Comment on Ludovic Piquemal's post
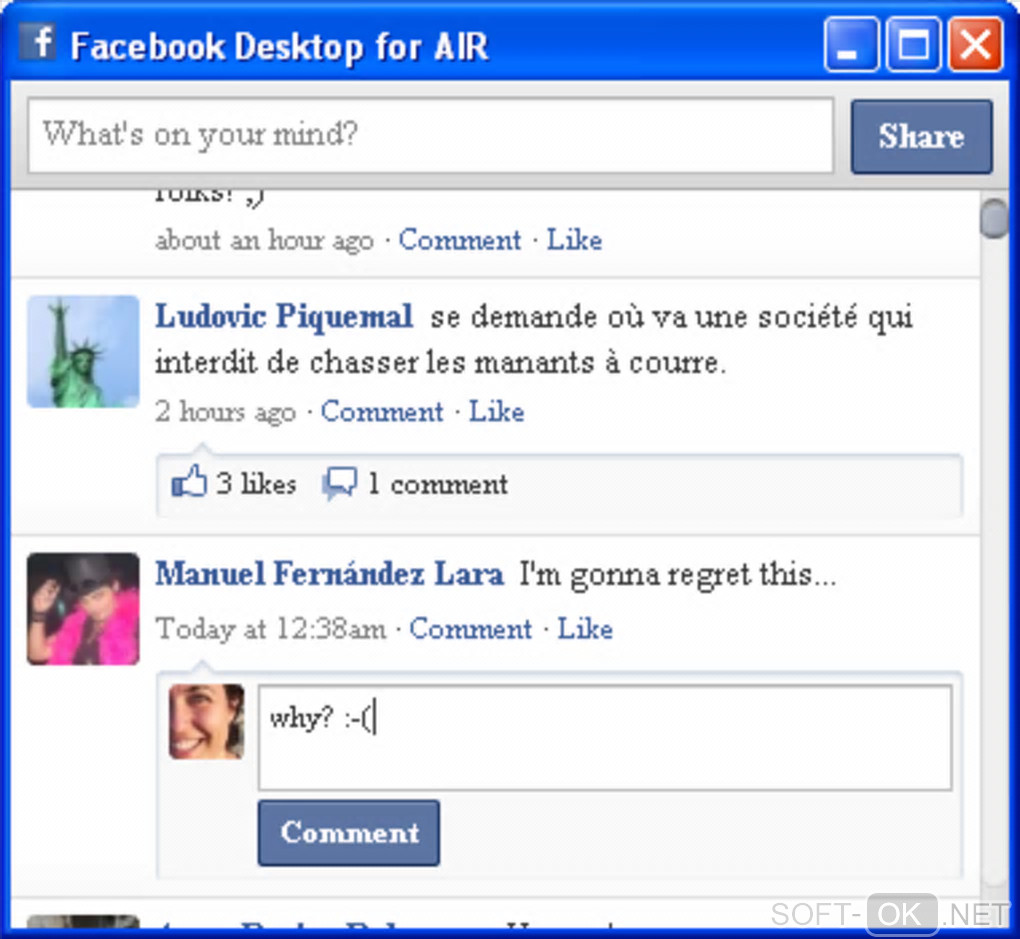The height and width of the screenshot is (939, 1020). [382, 412]
